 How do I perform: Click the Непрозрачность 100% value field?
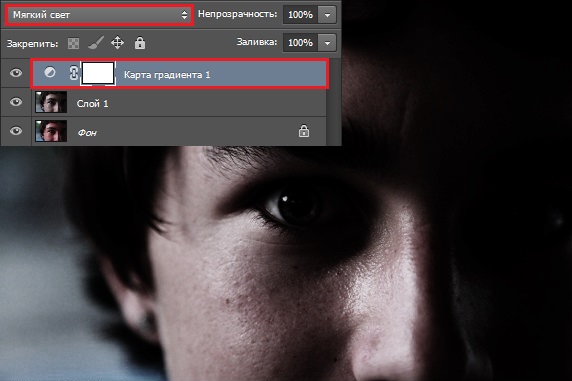[x=300, y=15]
